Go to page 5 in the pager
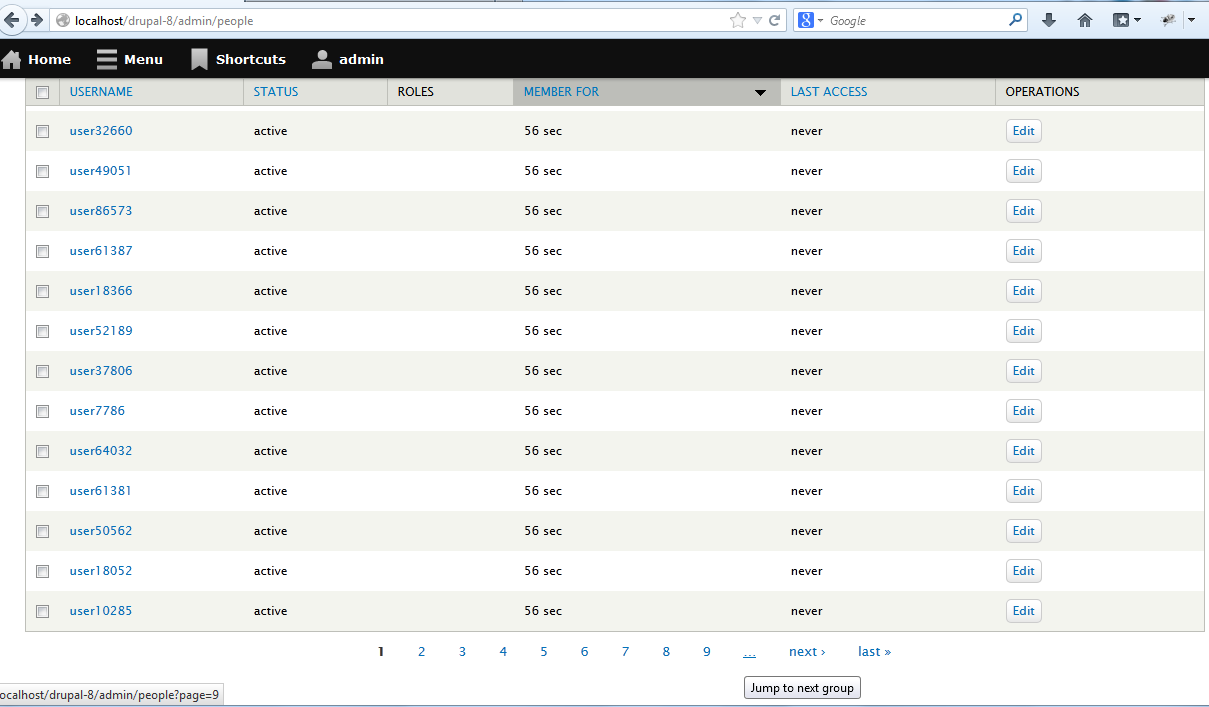 (544, 652)
